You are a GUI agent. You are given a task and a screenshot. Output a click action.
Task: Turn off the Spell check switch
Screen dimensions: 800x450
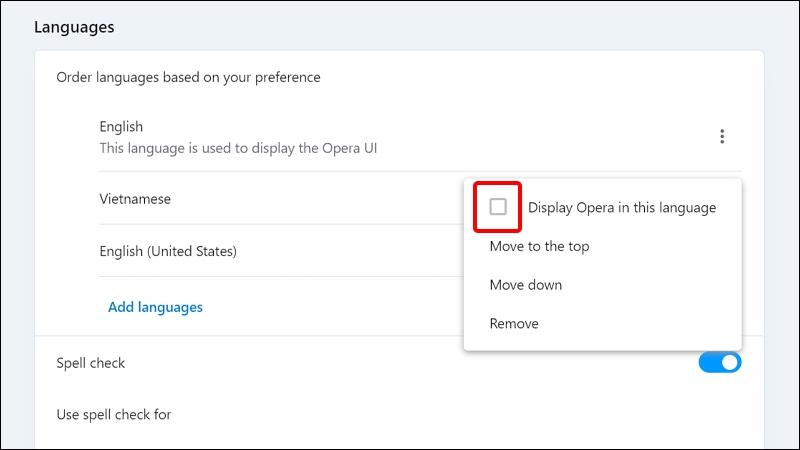point(720,362)
